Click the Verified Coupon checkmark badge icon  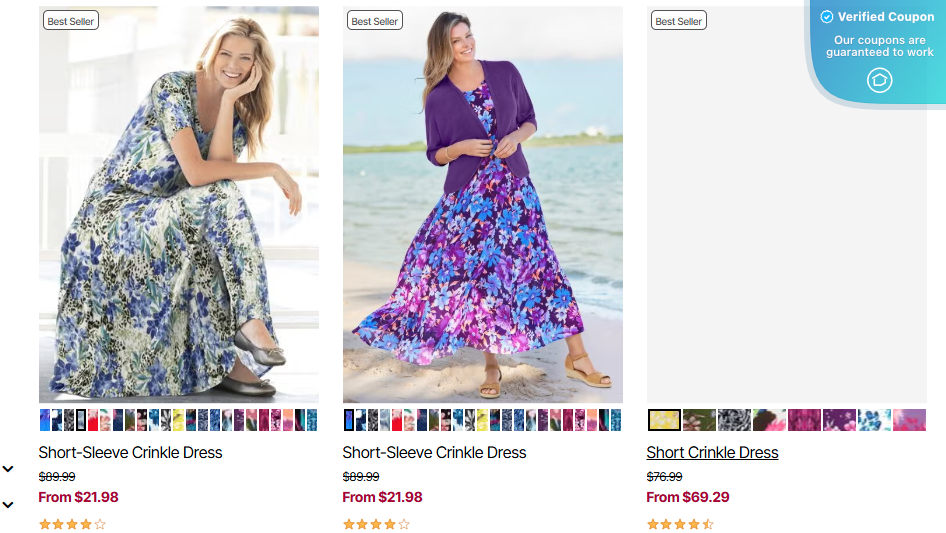pos(827,17)
